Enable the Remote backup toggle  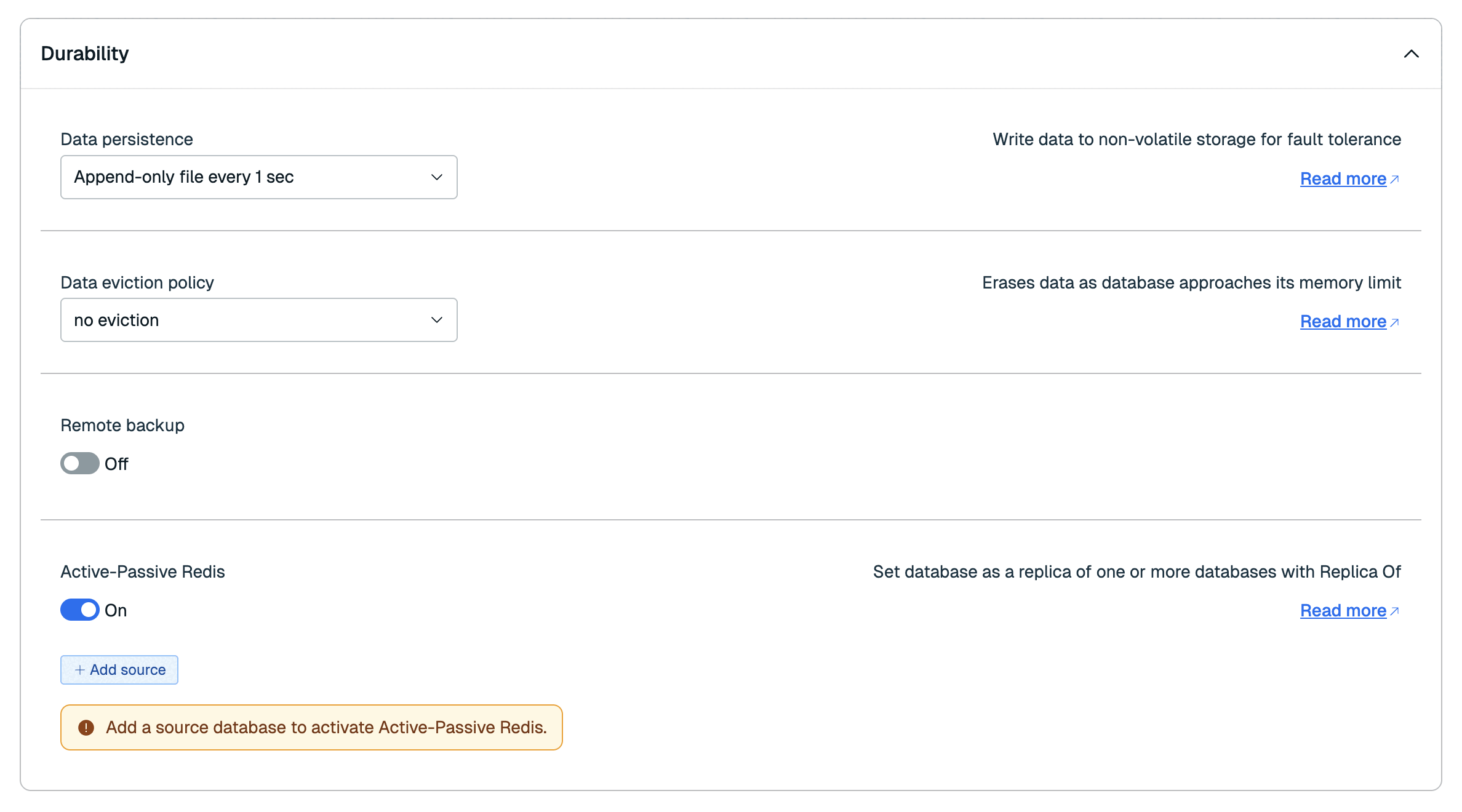point(79,463)
